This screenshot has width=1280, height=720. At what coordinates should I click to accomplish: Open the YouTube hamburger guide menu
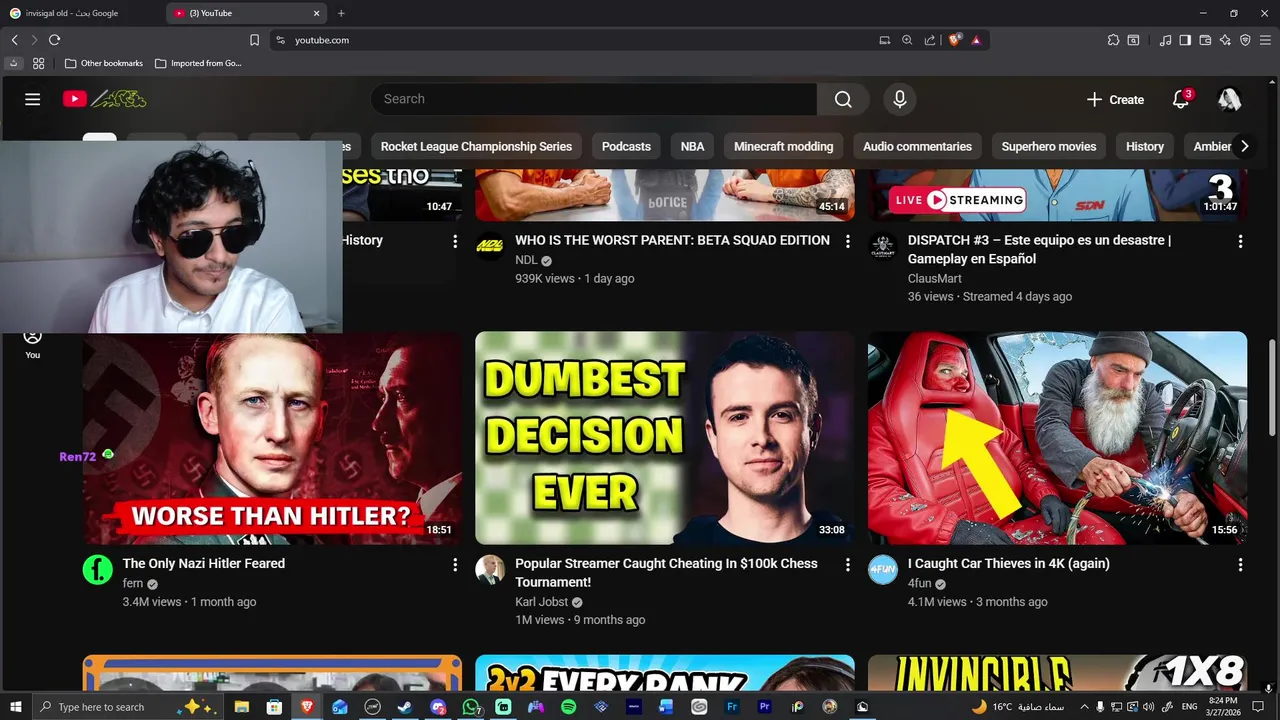coord(33,99)
